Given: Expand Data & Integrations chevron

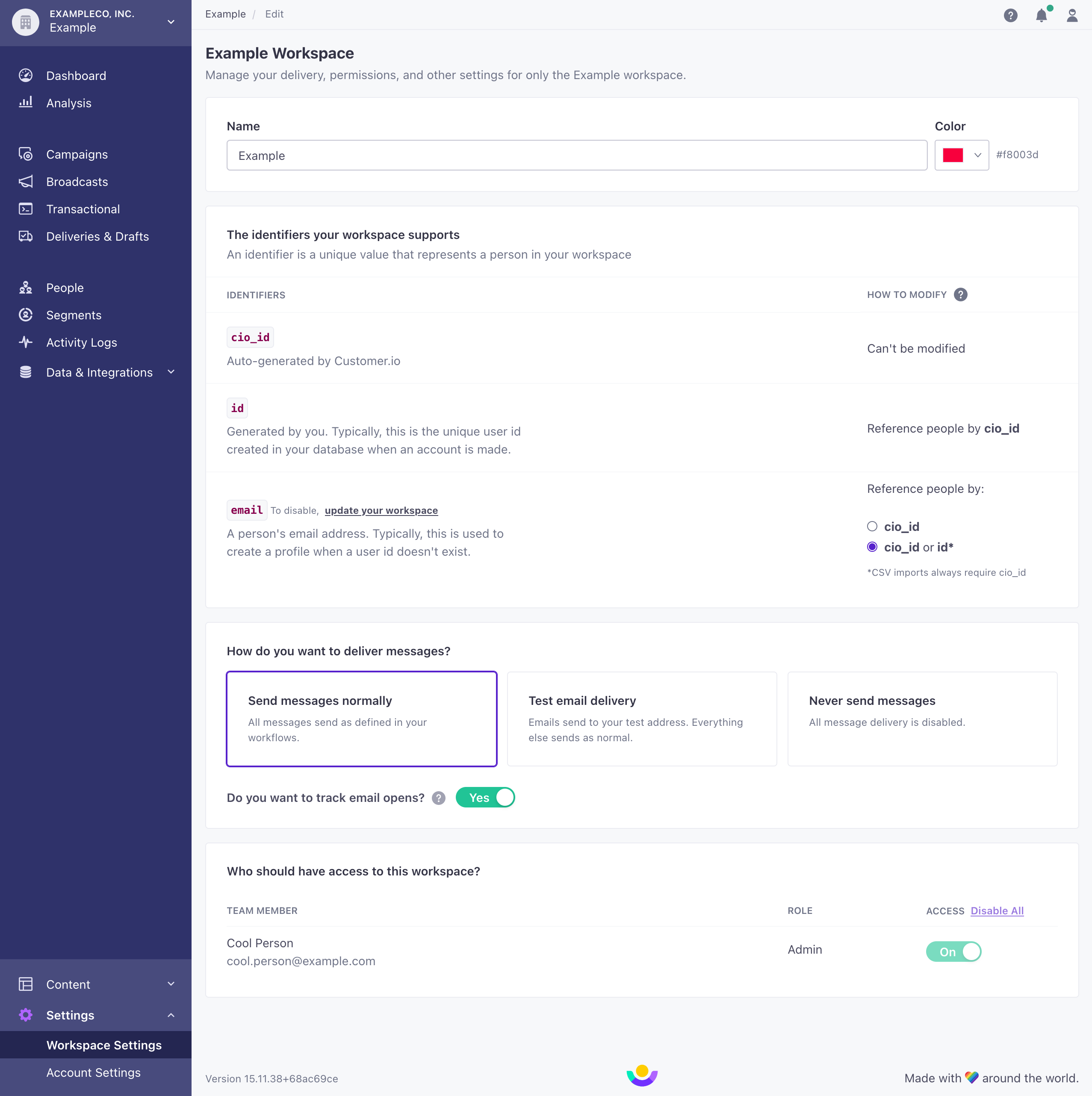Looking at the screenshot, I should [171, 372].
